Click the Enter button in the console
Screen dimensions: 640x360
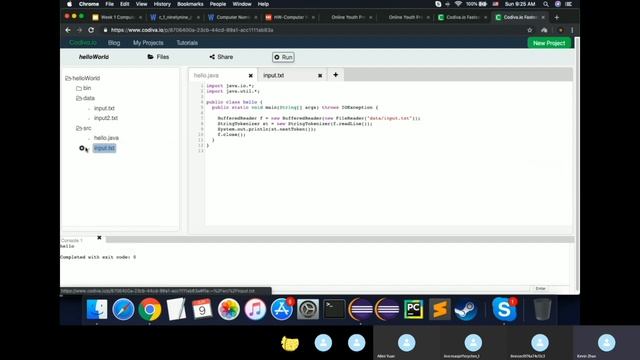540,289
